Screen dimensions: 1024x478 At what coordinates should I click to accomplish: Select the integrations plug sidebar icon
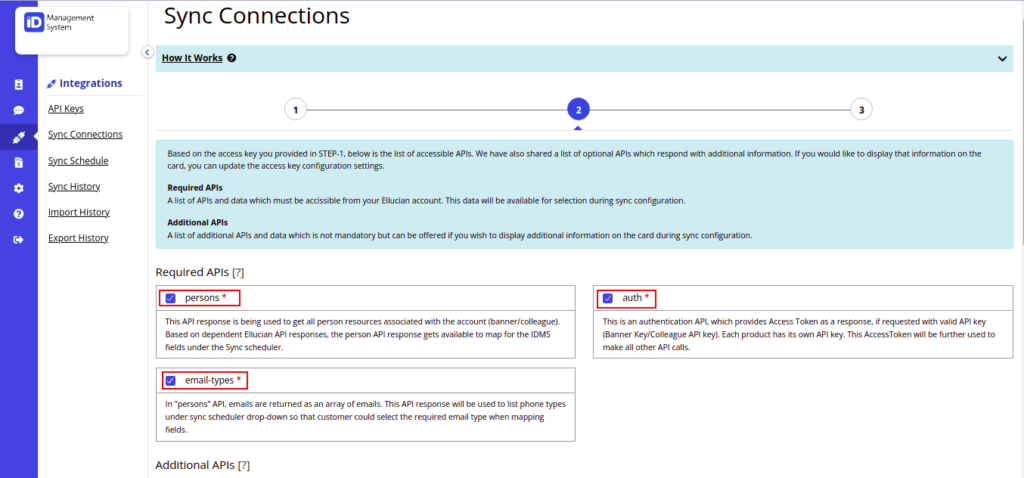(x=18, y=136)
